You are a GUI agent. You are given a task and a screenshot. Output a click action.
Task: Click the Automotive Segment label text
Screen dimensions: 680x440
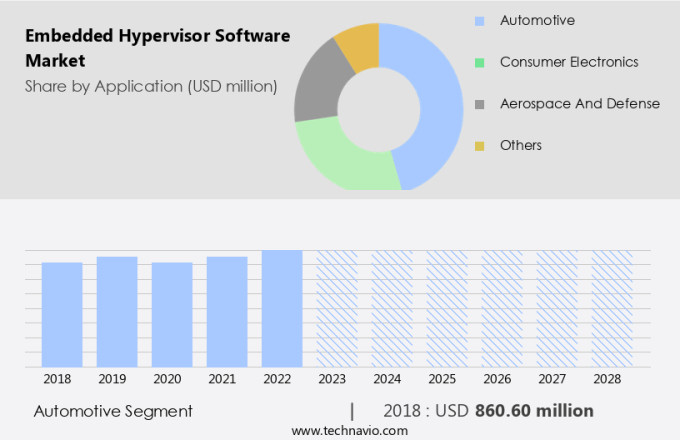point(113,411)
